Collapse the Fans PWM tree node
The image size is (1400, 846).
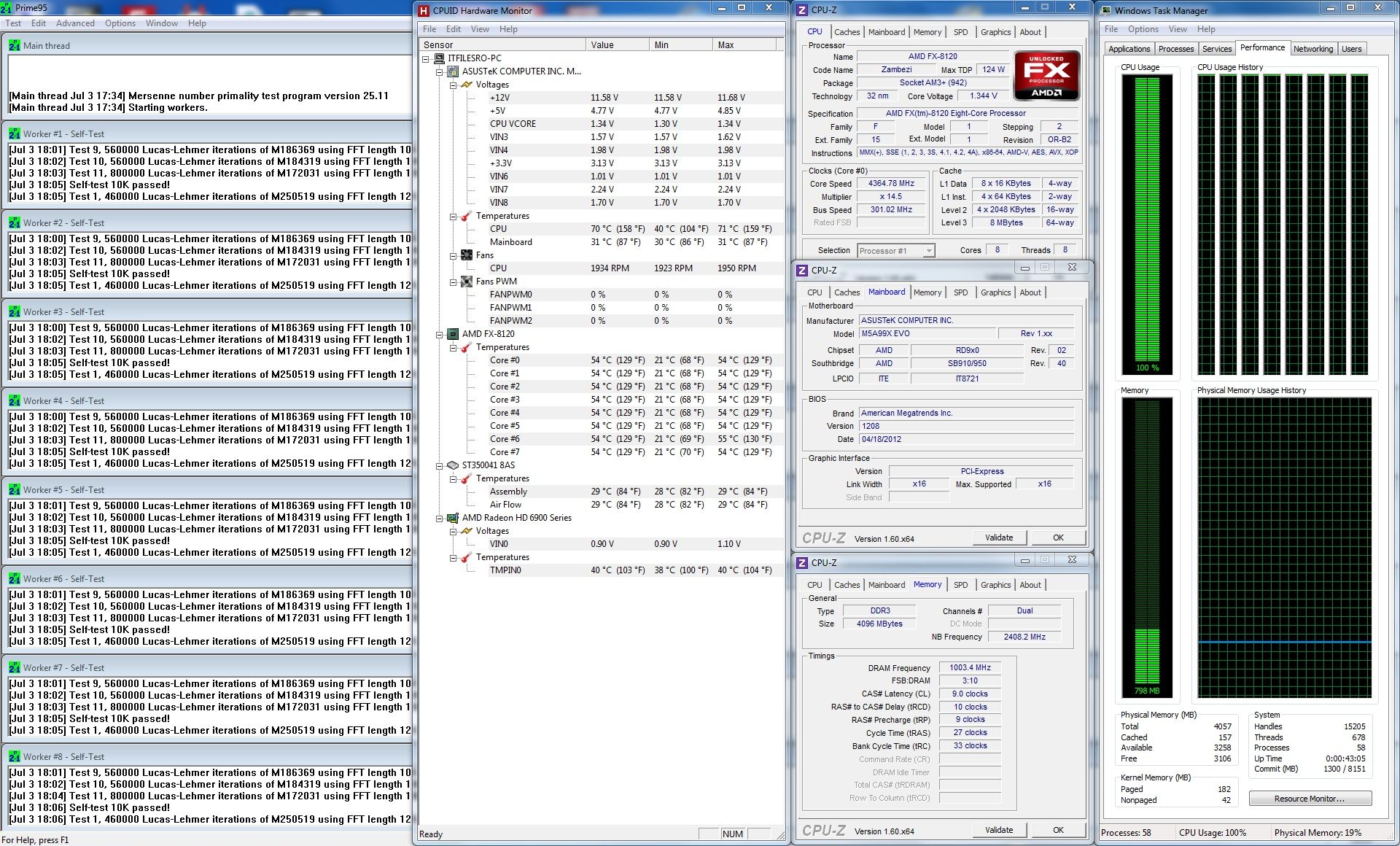pos(453,282)
